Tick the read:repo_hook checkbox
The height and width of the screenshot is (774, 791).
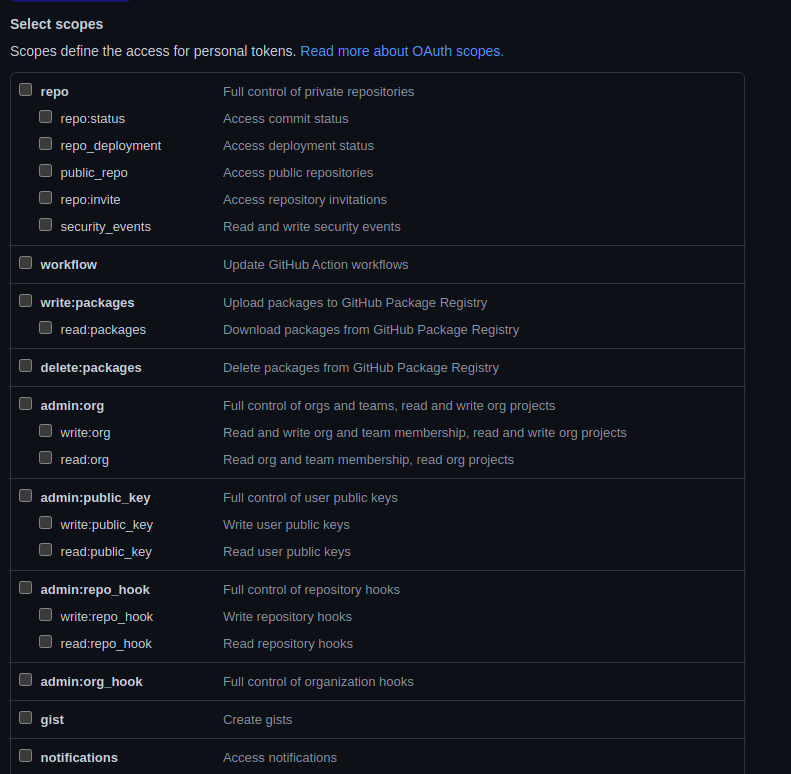46,642
